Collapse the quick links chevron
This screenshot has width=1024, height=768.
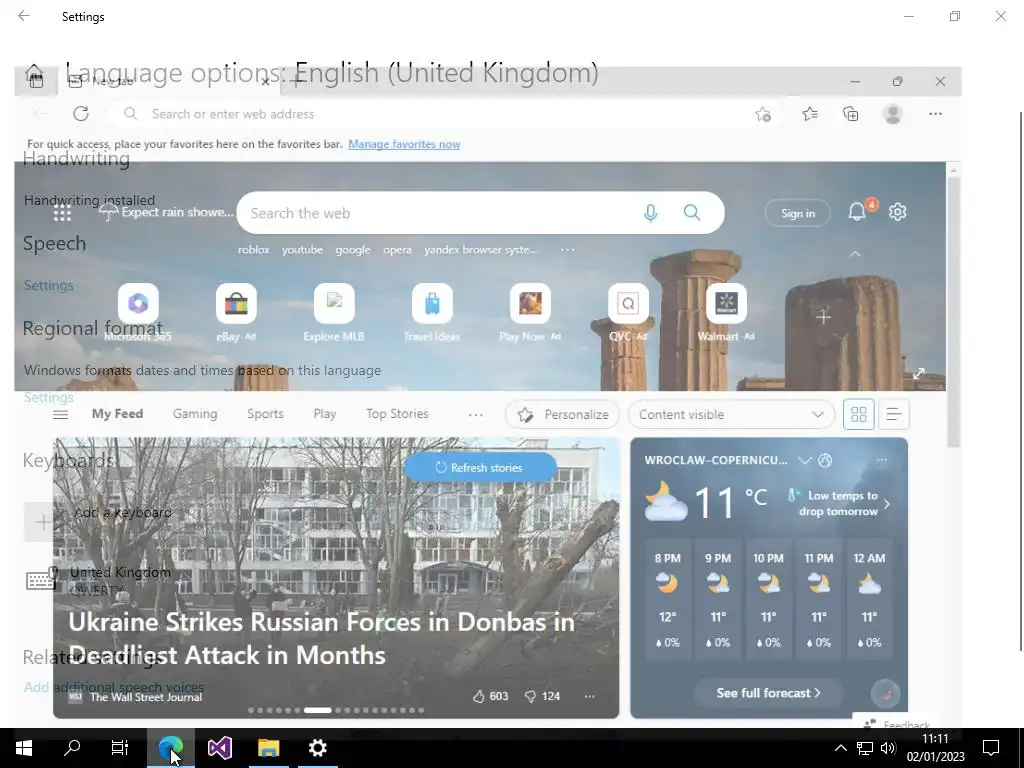tap(855, 254)
